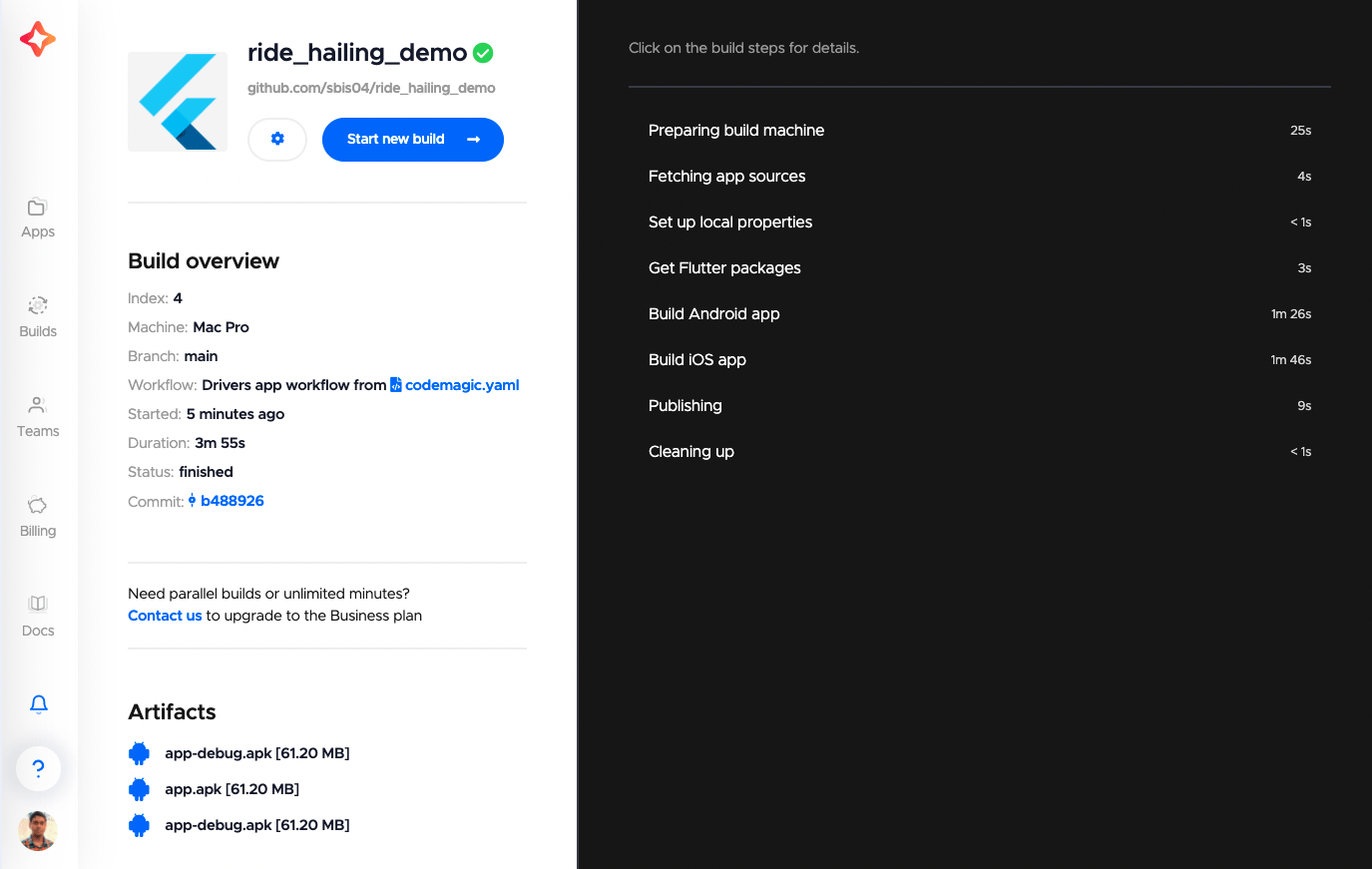Click Android icon beside first app-debug.apk
The width and height of the screenshot is (1372, 869).
[140, 753]
